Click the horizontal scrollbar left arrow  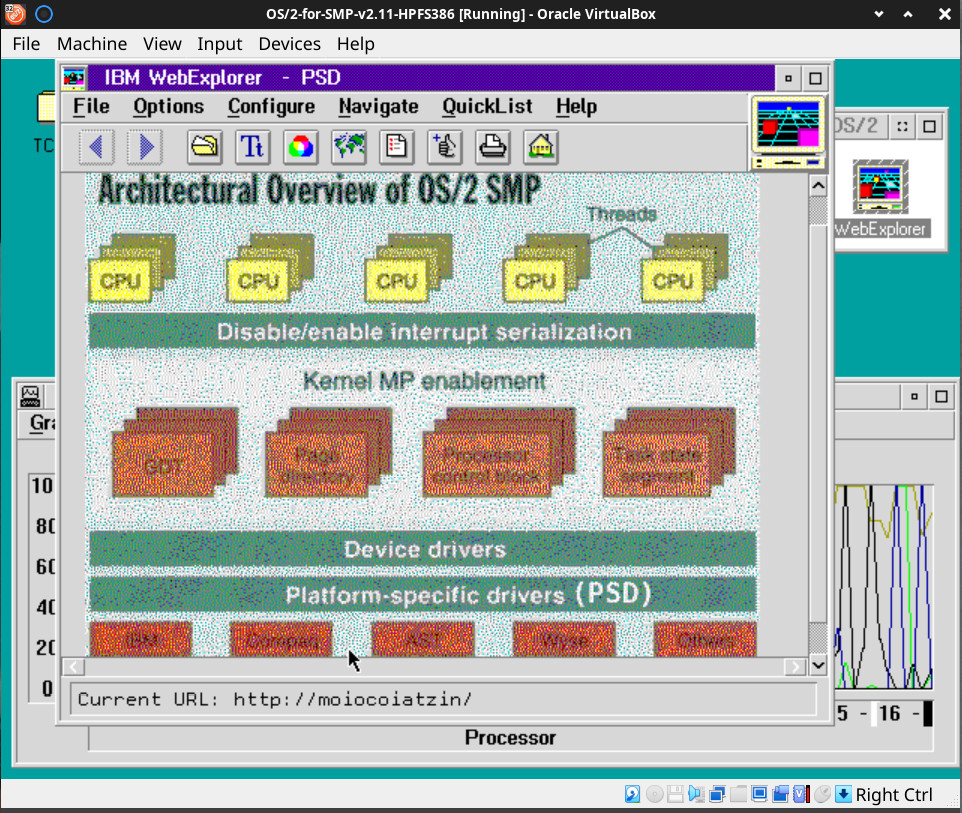pos(74,666)
